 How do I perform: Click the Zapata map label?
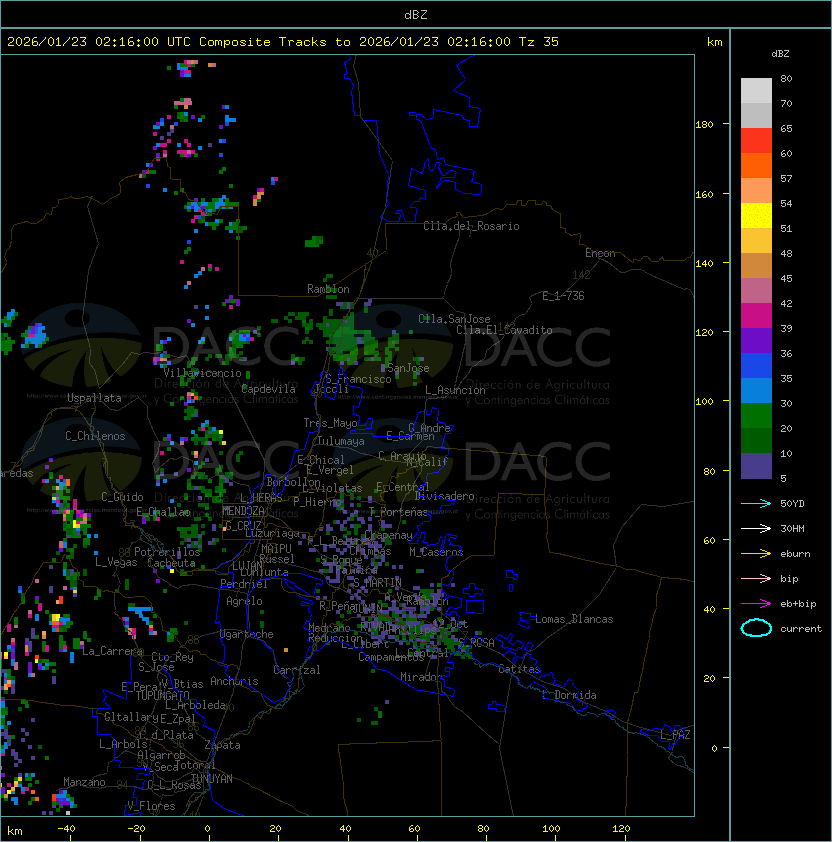click(222, 745)
